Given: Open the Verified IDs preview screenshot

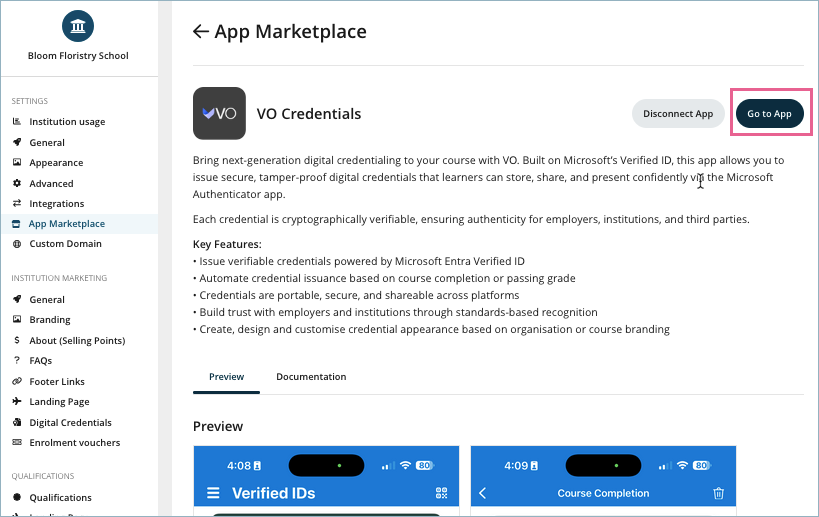Looking at the screenshot, I should [x=326, y=480].
